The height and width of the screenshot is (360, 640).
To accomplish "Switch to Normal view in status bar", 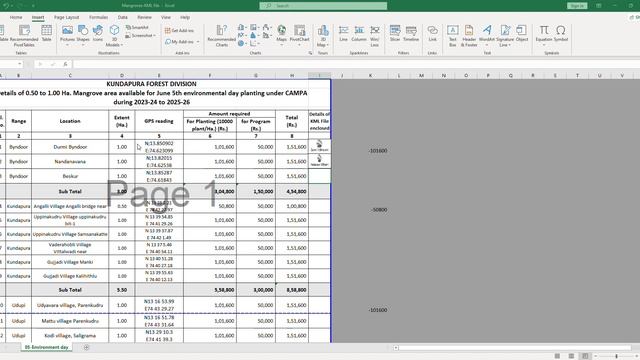I will 557,356.
